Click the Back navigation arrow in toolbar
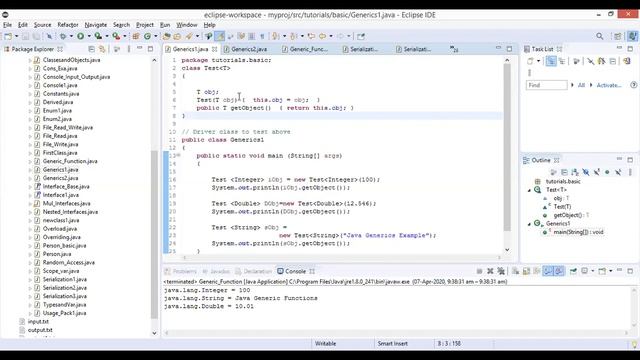The width and height of the screenshot is (640, 360). (x=322, y=36)
